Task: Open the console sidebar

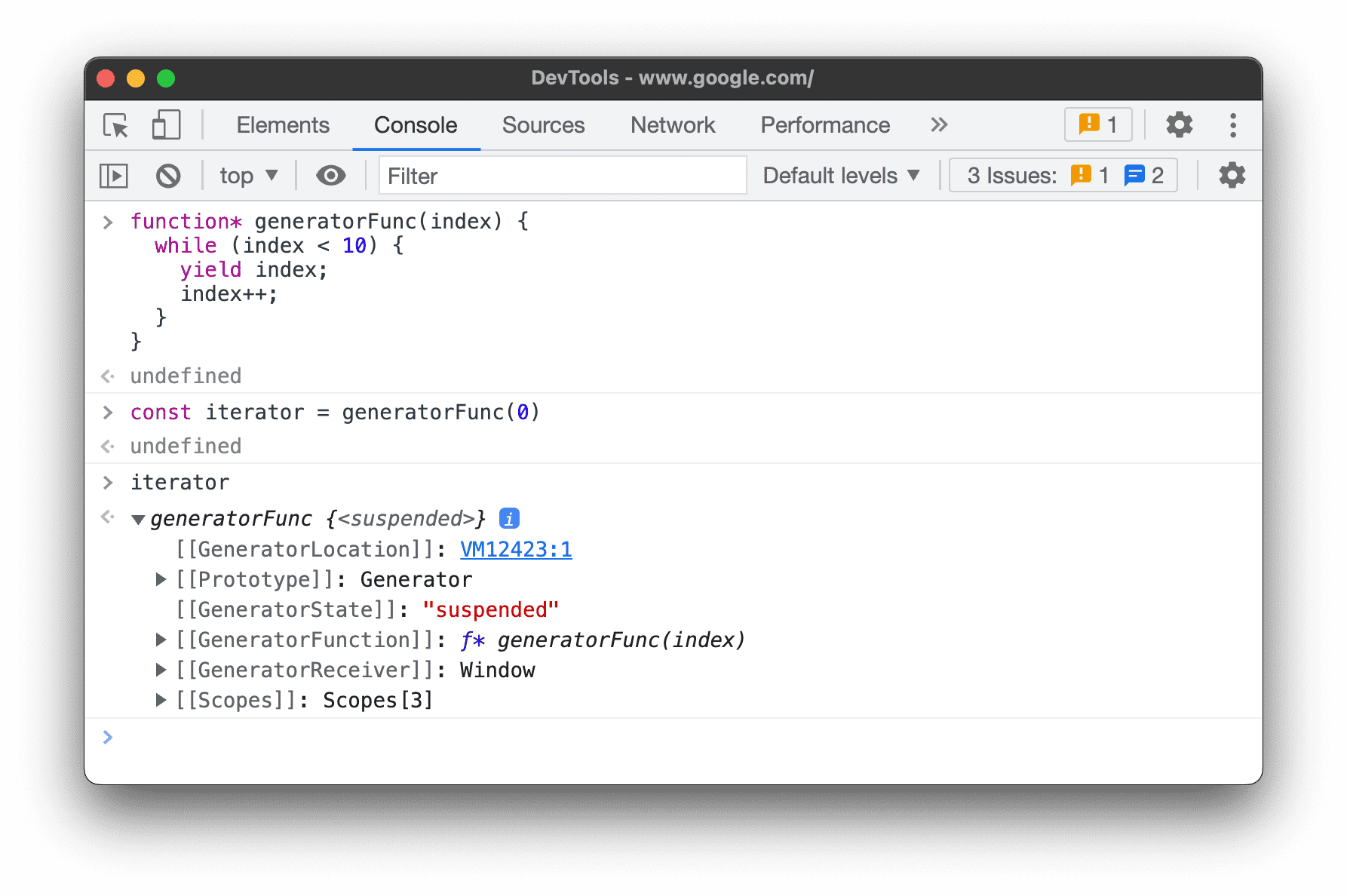Action: 114,175
